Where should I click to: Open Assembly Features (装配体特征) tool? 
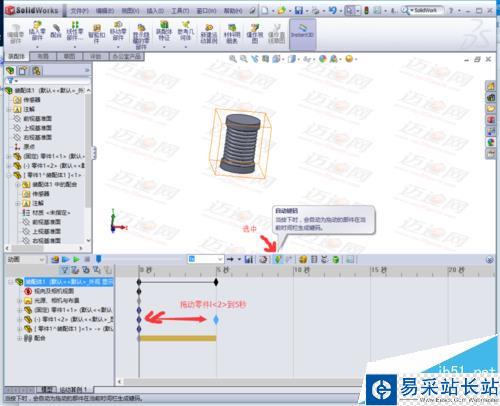pos(164,25)
